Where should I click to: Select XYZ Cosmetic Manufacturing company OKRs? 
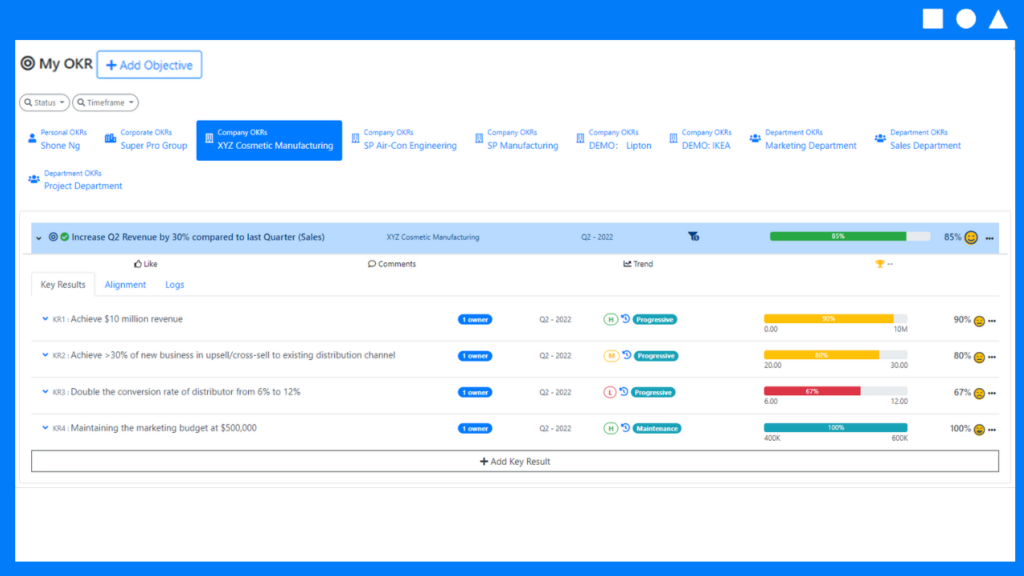(x=269, y=140)
